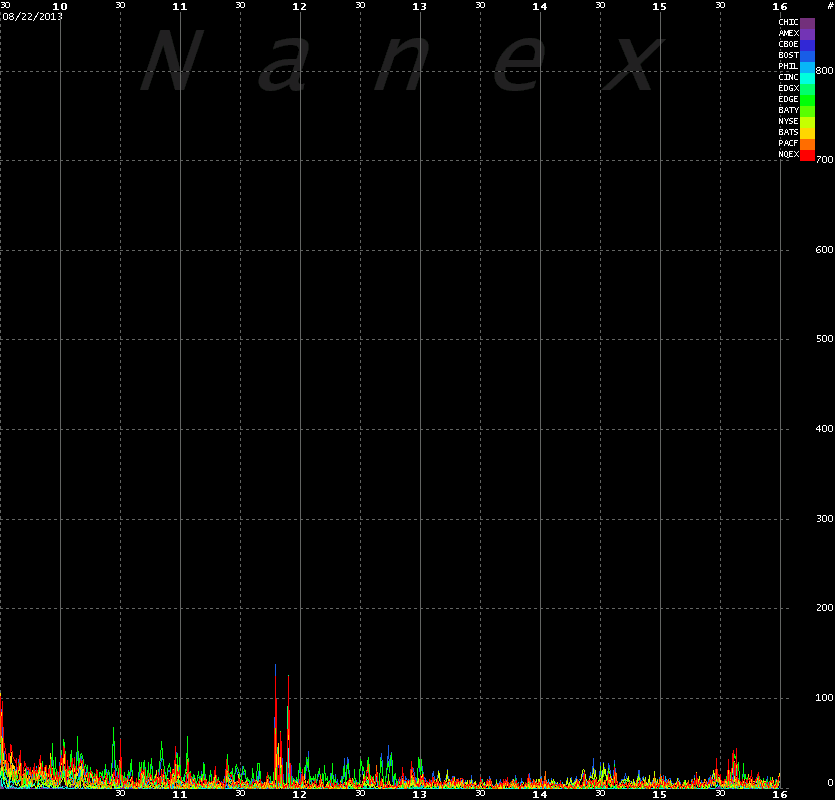Select the BATS exchange label text
This screenshot has height=800, width=835.
[788, 132]
